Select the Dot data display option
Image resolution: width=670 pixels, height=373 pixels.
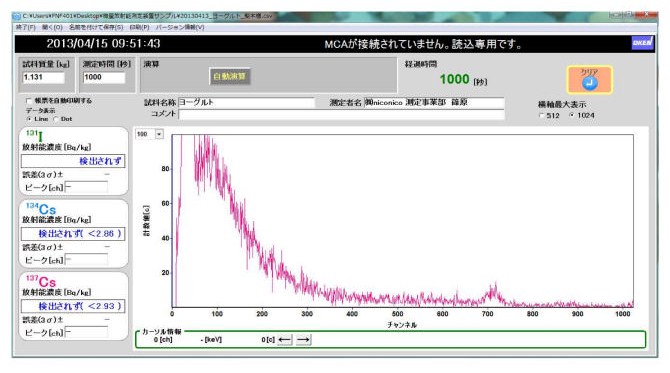(x=56, y=119)
